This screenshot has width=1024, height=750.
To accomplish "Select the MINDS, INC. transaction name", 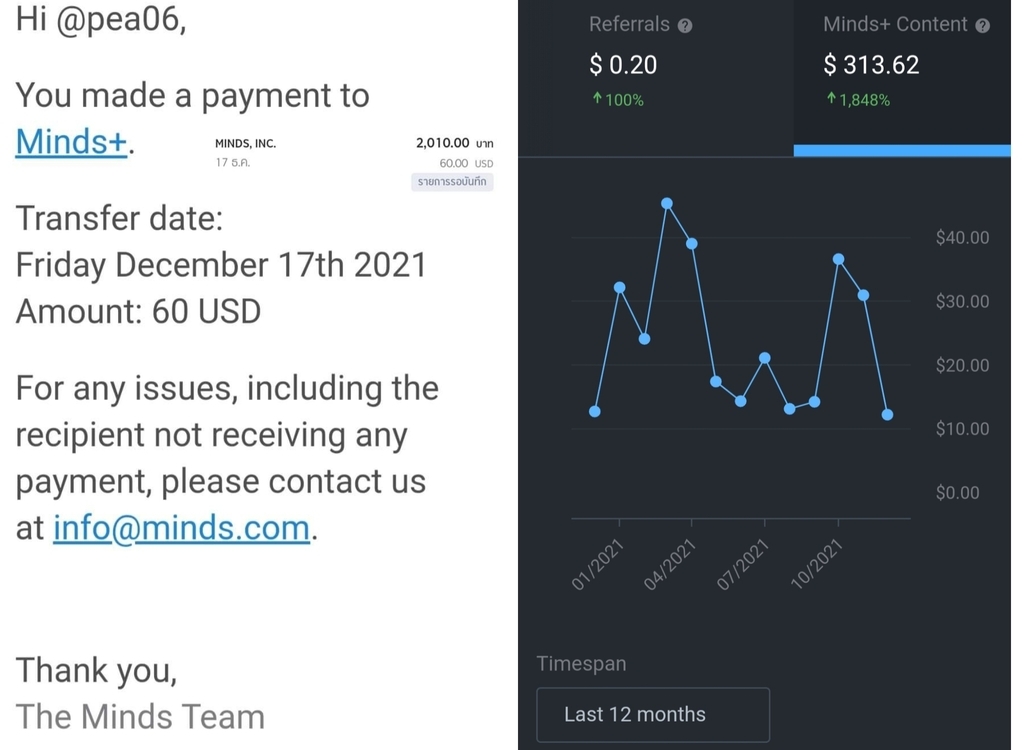I will tap(245, 144).
